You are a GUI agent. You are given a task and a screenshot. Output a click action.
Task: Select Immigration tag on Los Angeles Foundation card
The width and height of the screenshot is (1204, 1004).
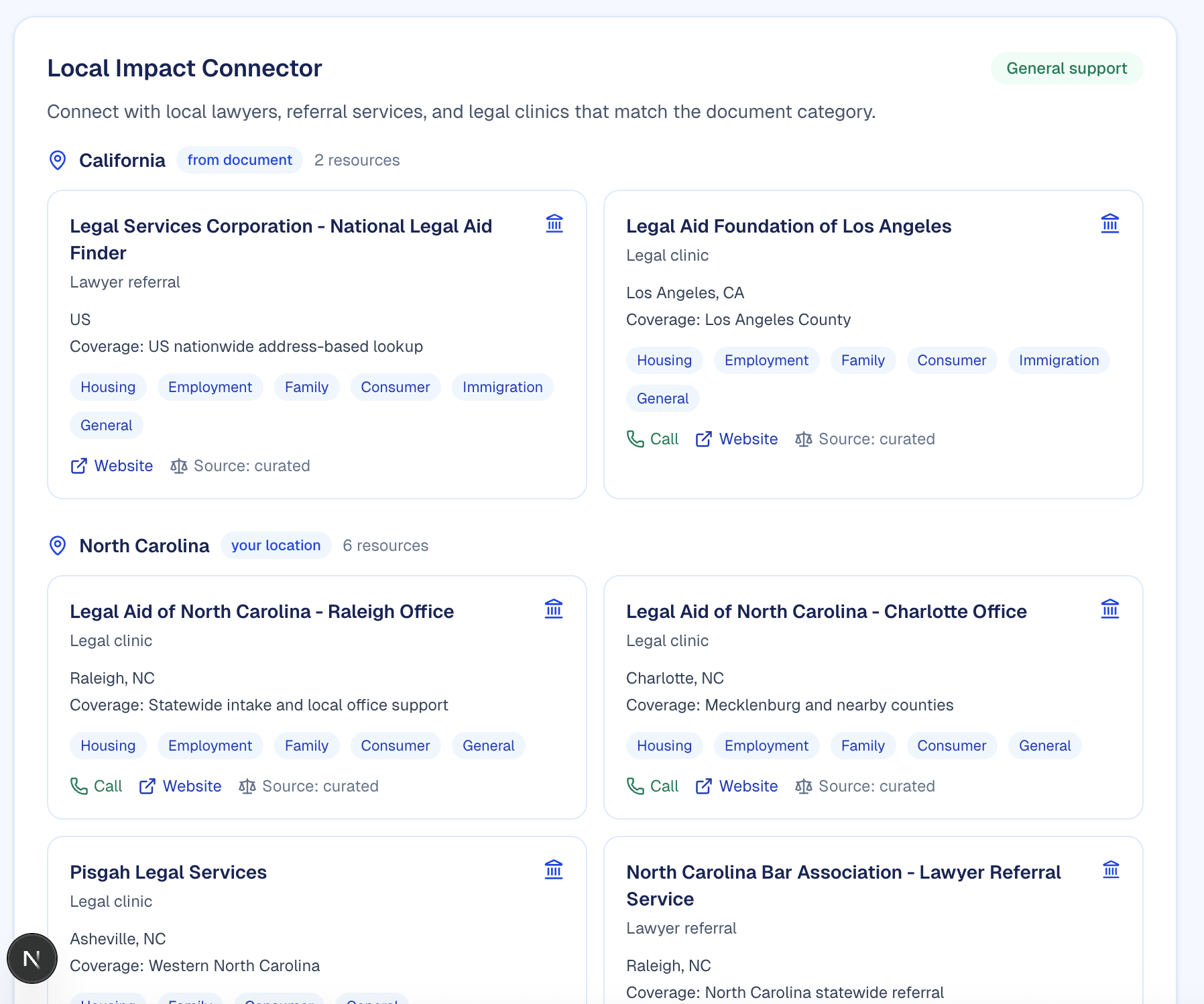click(1059, 361)
